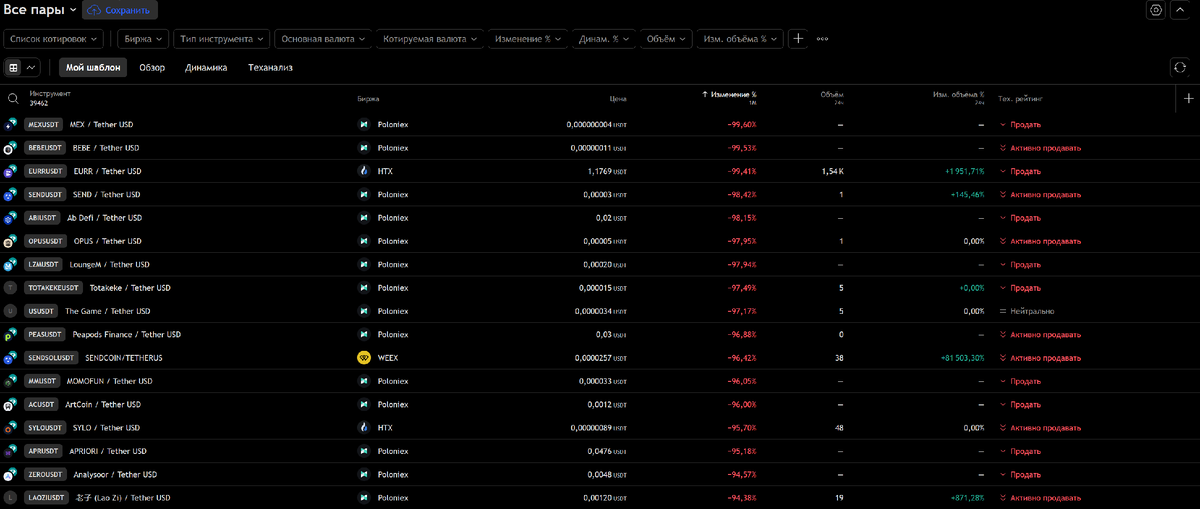Screen dimensions: 1200x509
Task: Click the Сохранить save button
Action: tap(120, 10)
